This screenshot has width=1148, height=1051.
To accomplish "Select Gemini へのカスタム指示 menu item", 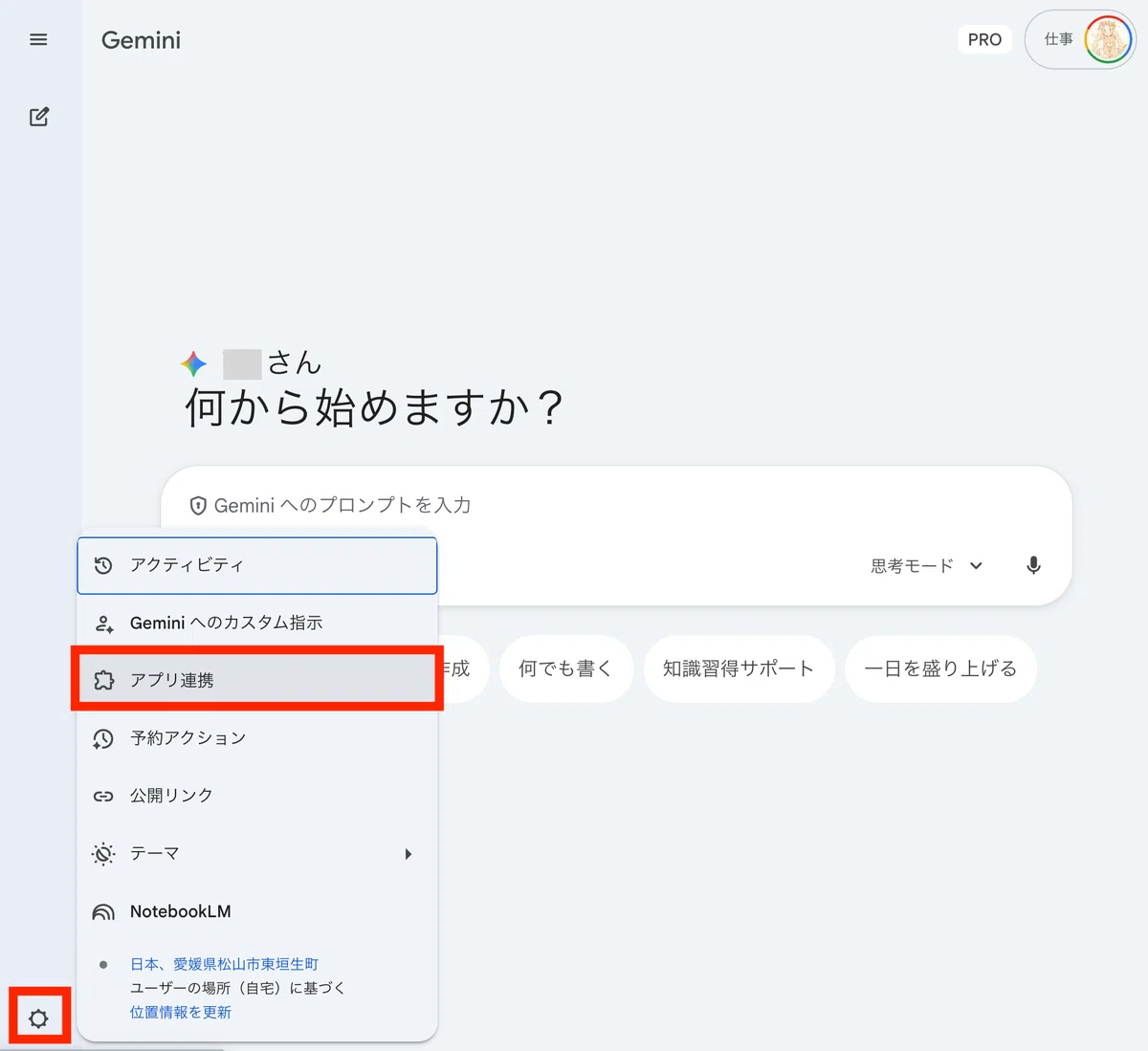I will (x=257, y=624).
